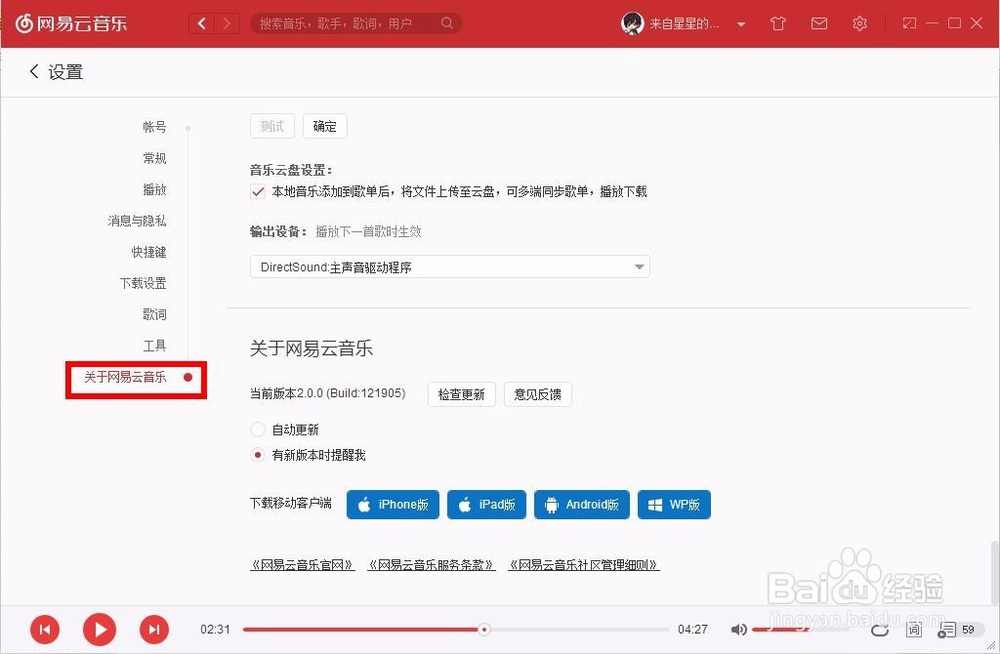Click the NetEase Cloud Music logo
Viewport: 1000px width, 654px height.
click(x=71, y=24)
